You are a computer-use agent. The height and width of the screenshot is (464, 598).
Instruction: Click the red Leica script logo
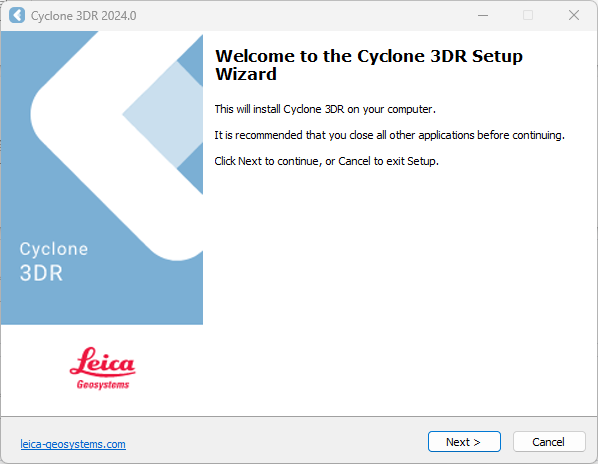(102, 361)
